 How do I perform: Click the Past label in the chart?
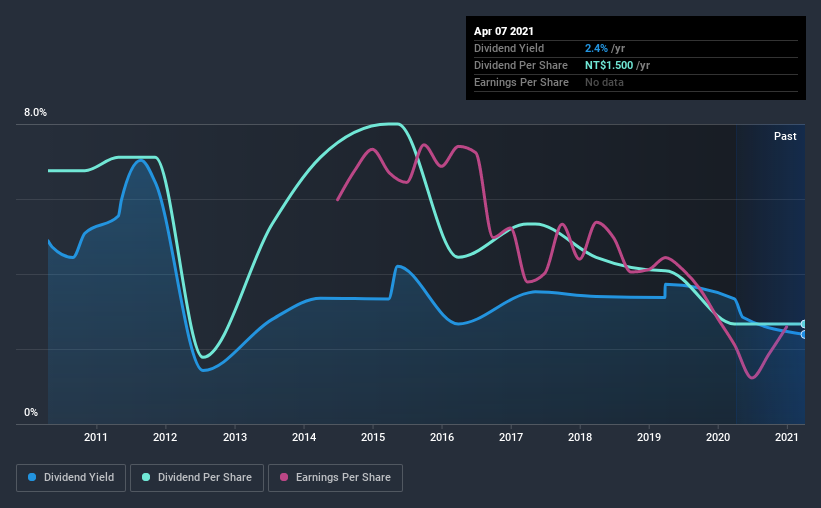coord(785,136)
